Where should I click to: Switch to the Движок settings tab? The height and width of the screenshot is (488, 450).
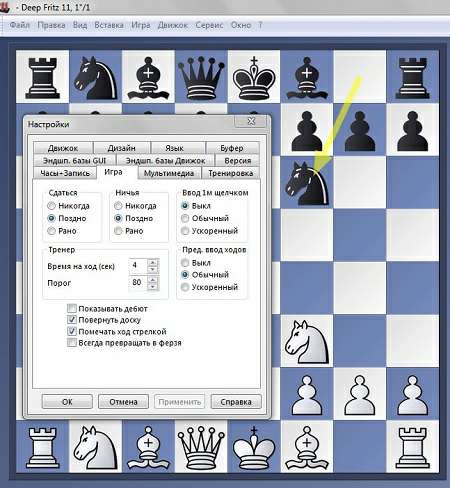click(x=63, y=148)
